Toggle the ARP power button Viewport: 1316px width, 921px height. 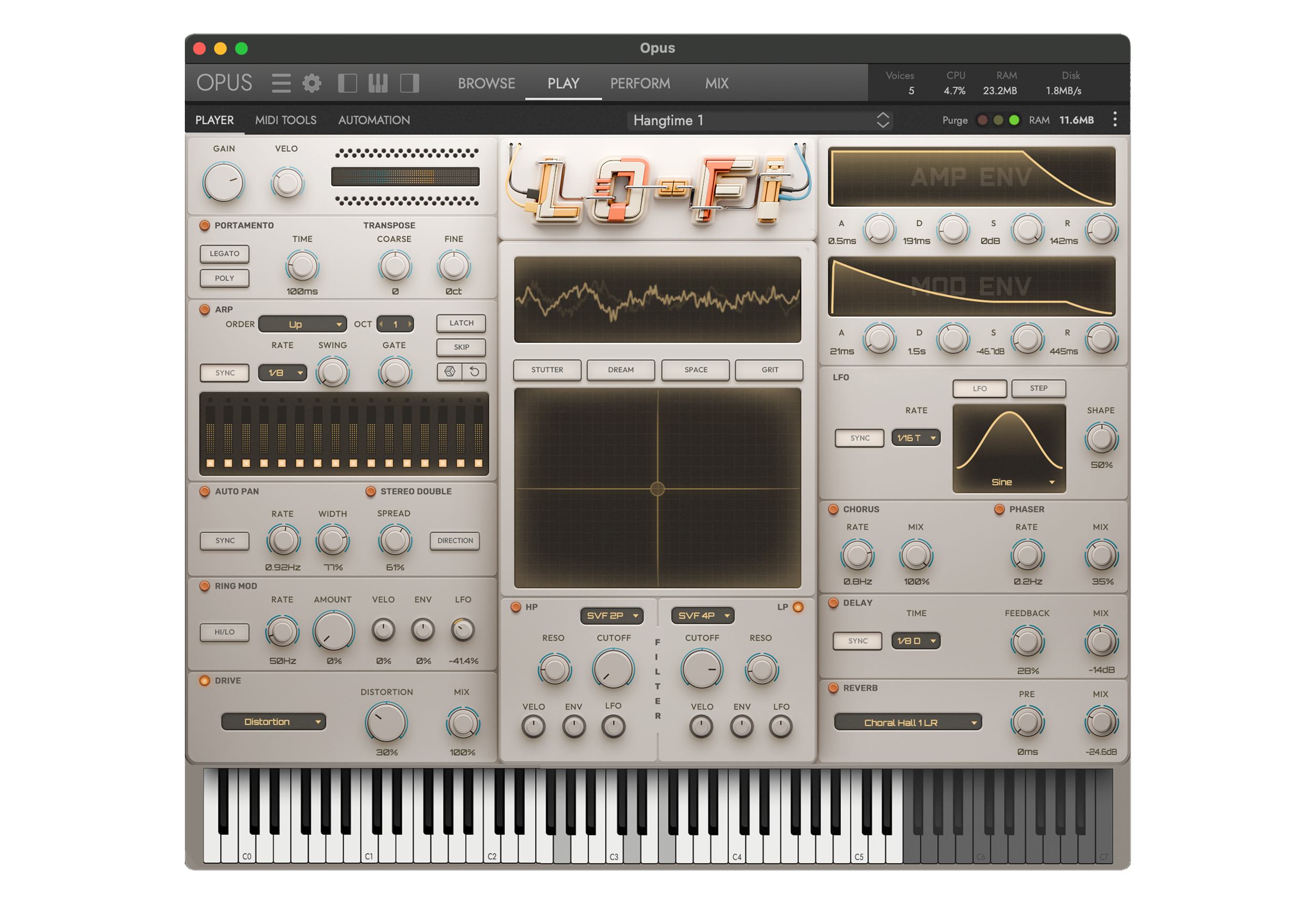205,309
